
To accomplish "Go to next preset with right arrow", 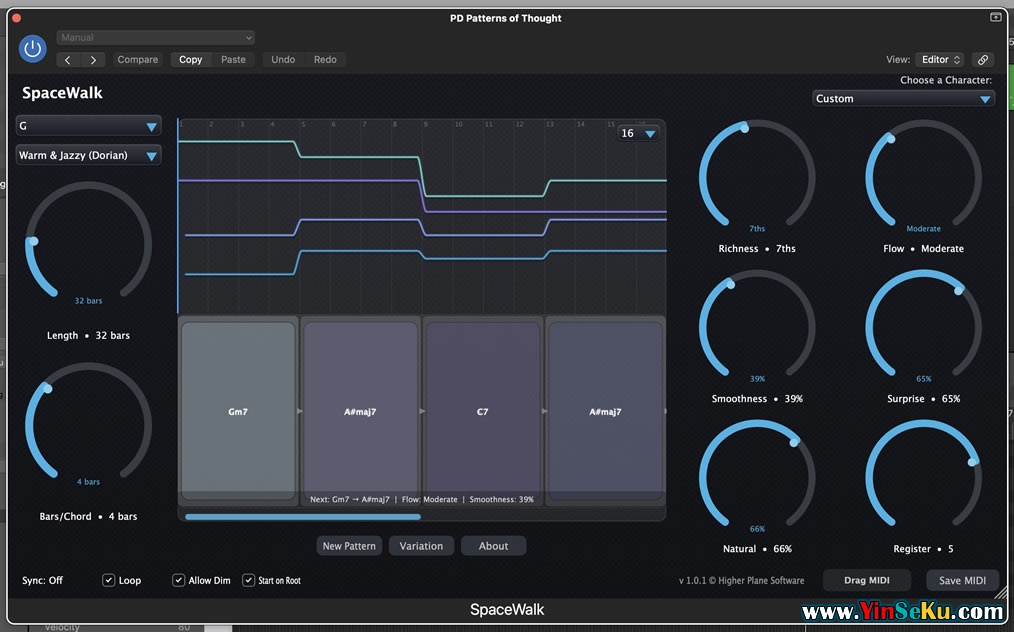I will click(x=93, y=60).
